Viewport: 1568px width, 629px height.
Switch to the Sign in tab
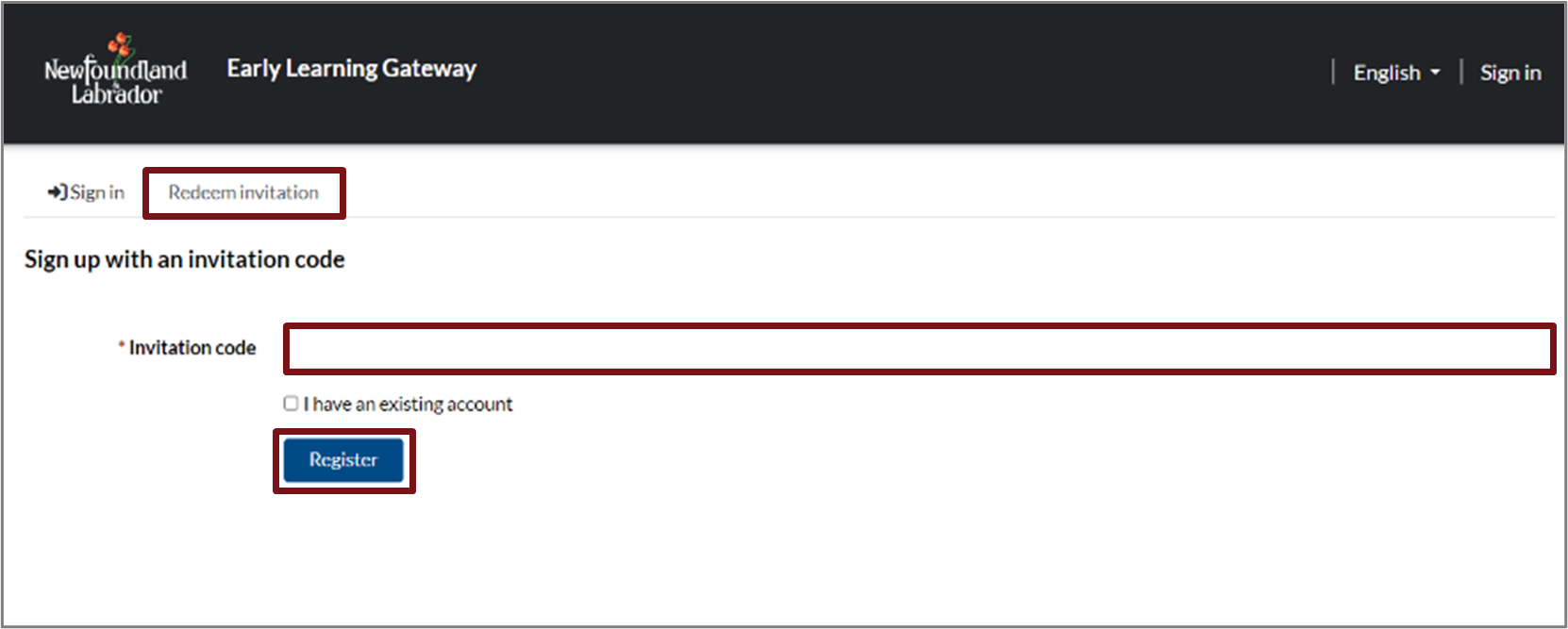tap(87, 192)
